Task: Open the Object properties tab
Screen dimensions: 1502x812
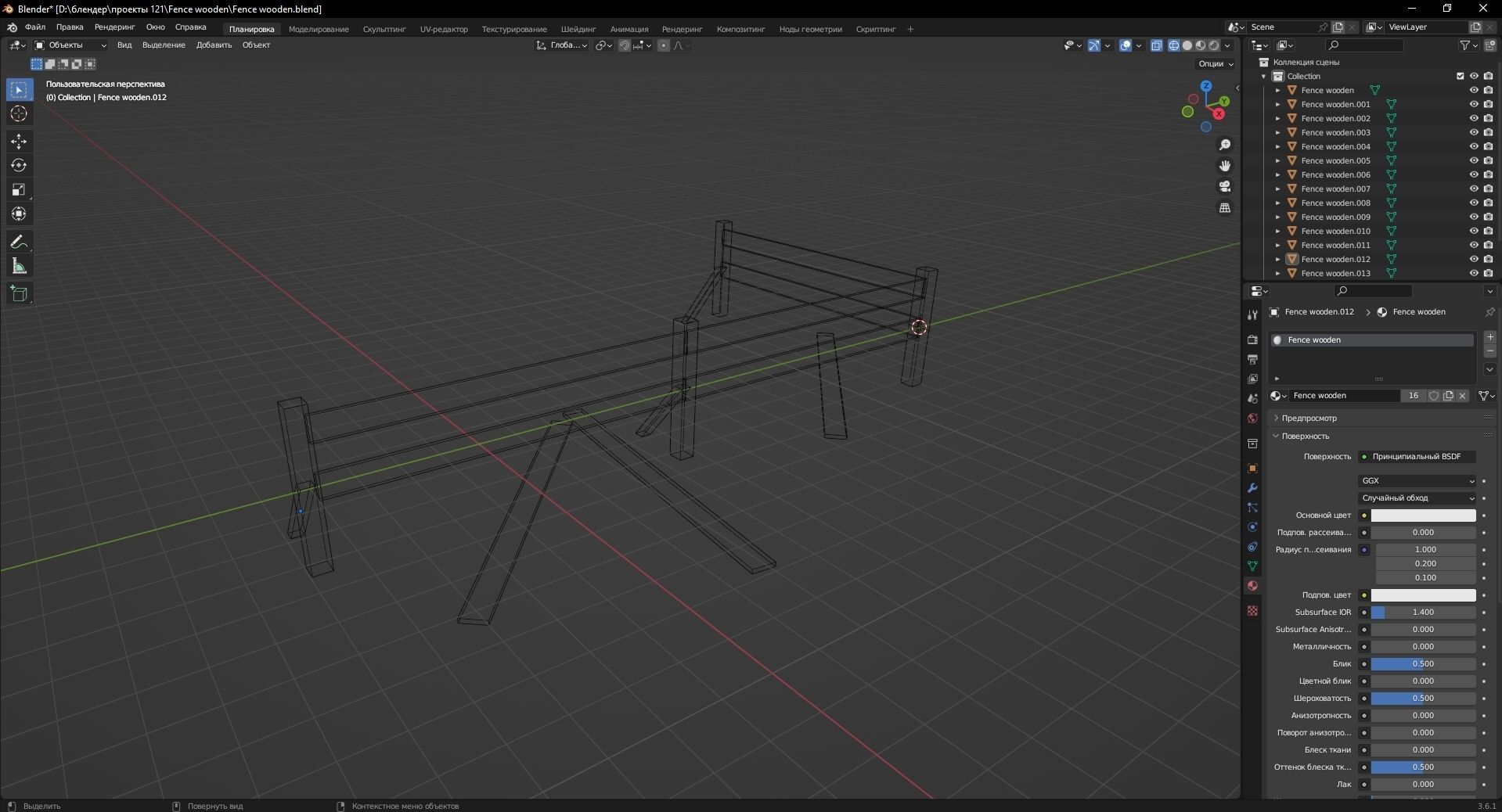Action: (1252, 469)
